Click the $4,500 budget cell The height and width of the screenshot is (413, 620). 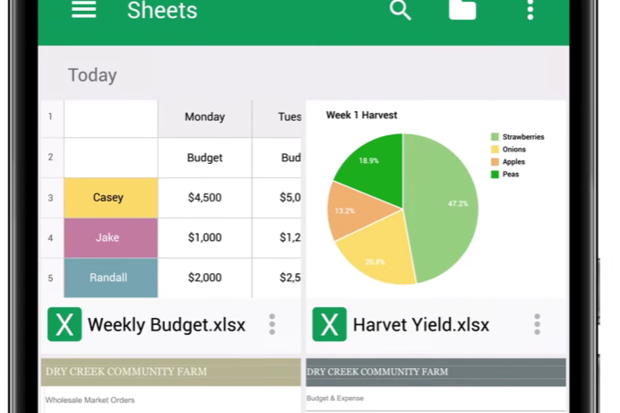pyautogui.click(x=205, y=198)
